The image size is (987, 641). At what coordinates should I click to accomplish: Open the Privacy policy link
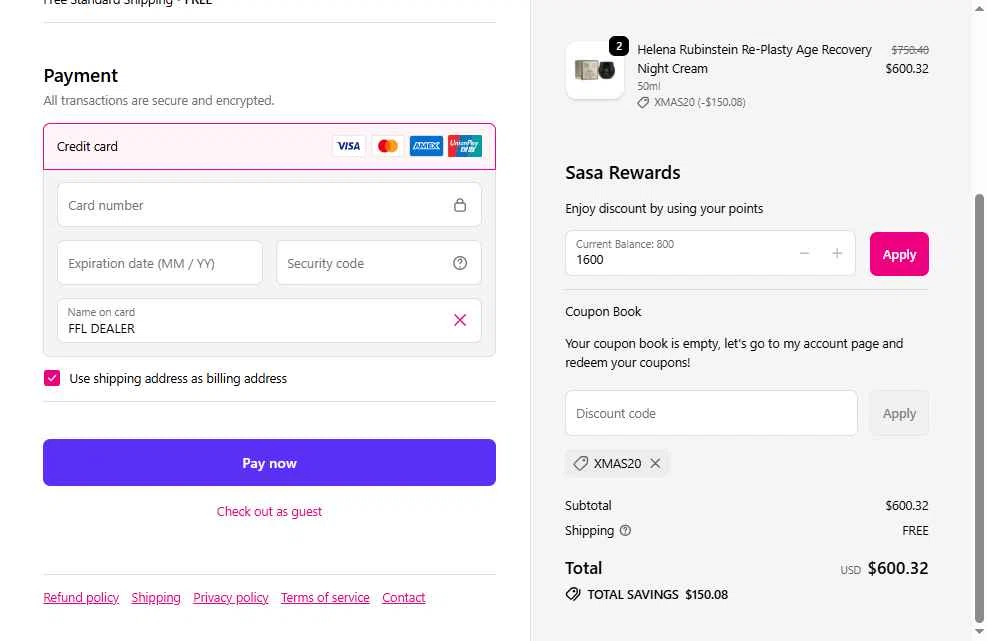[x=230, y=598]
